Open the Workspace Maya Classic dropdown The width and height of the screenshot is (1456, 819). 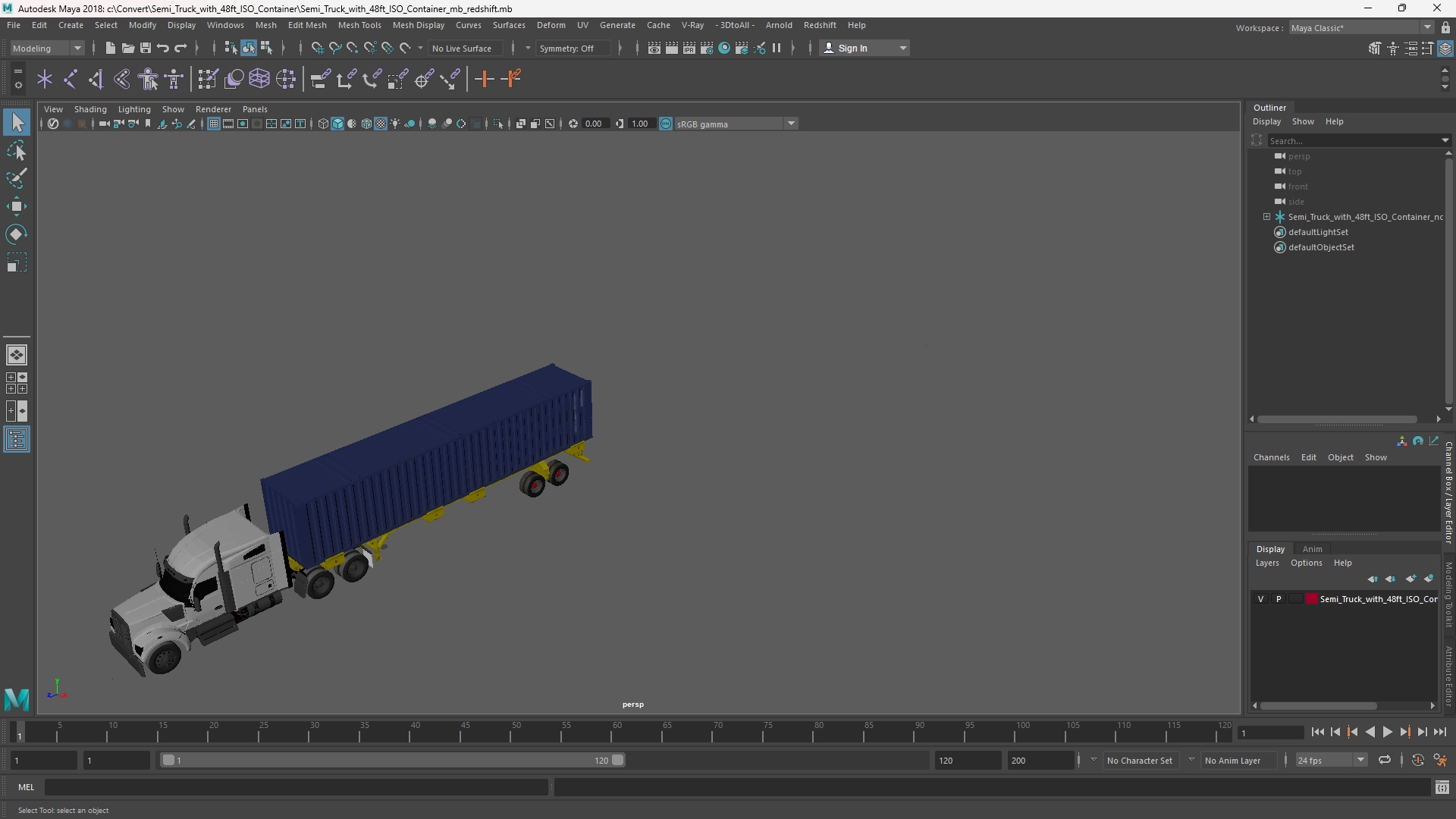click(x=1361, y=27)
